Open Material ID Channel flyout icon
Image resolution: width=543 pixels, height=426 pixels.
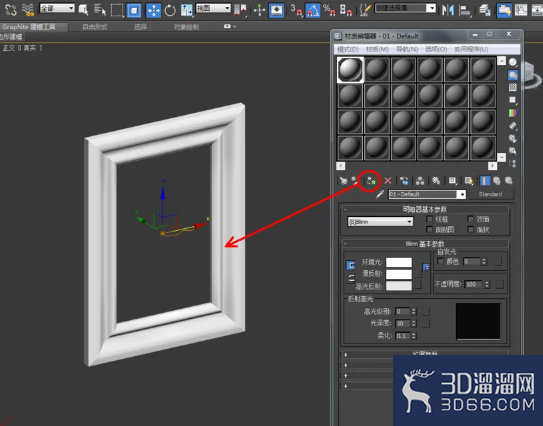[x=452, y=180]
